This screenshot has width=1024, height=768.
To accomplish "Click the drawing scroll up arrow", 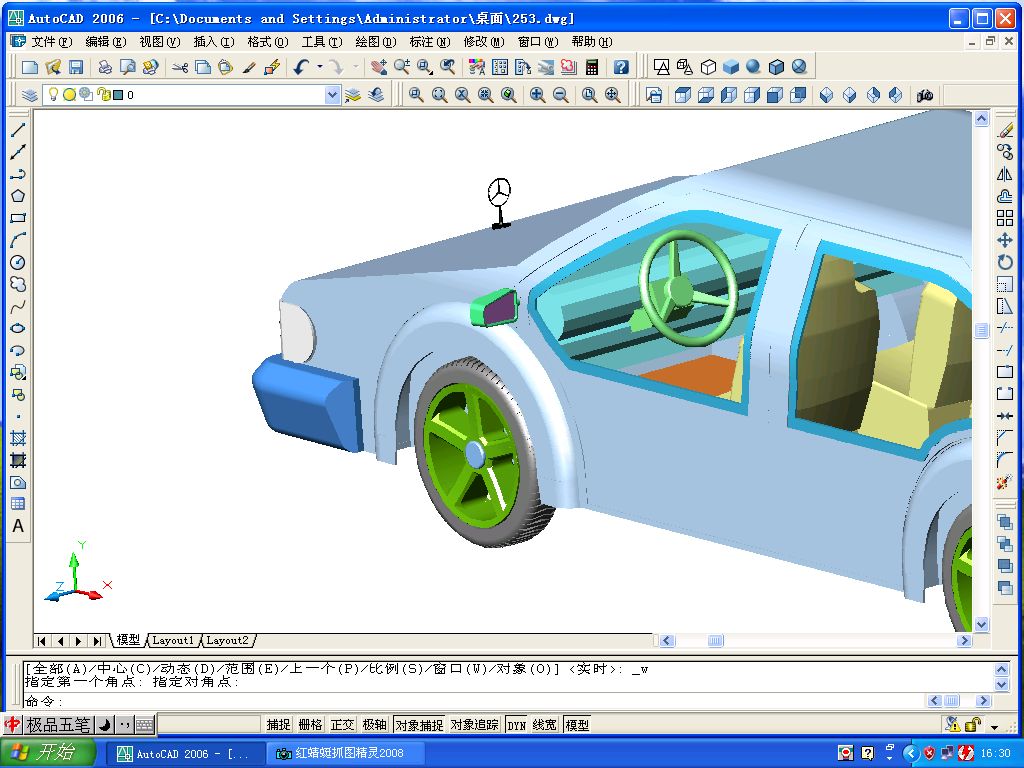I will (x=982, y=119).
